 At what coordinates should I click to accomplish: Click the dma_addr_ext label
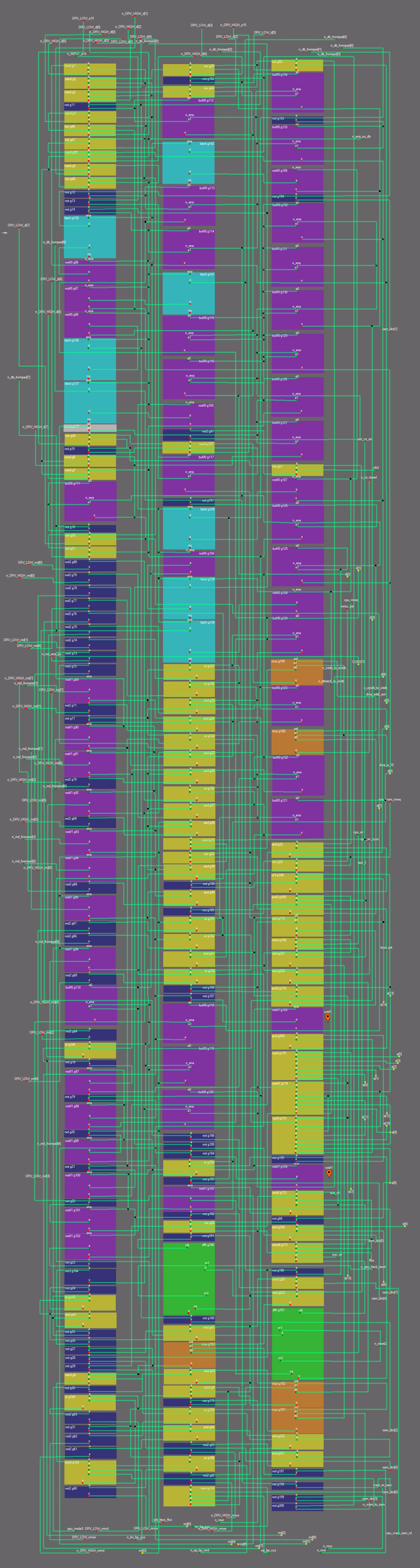376,694
